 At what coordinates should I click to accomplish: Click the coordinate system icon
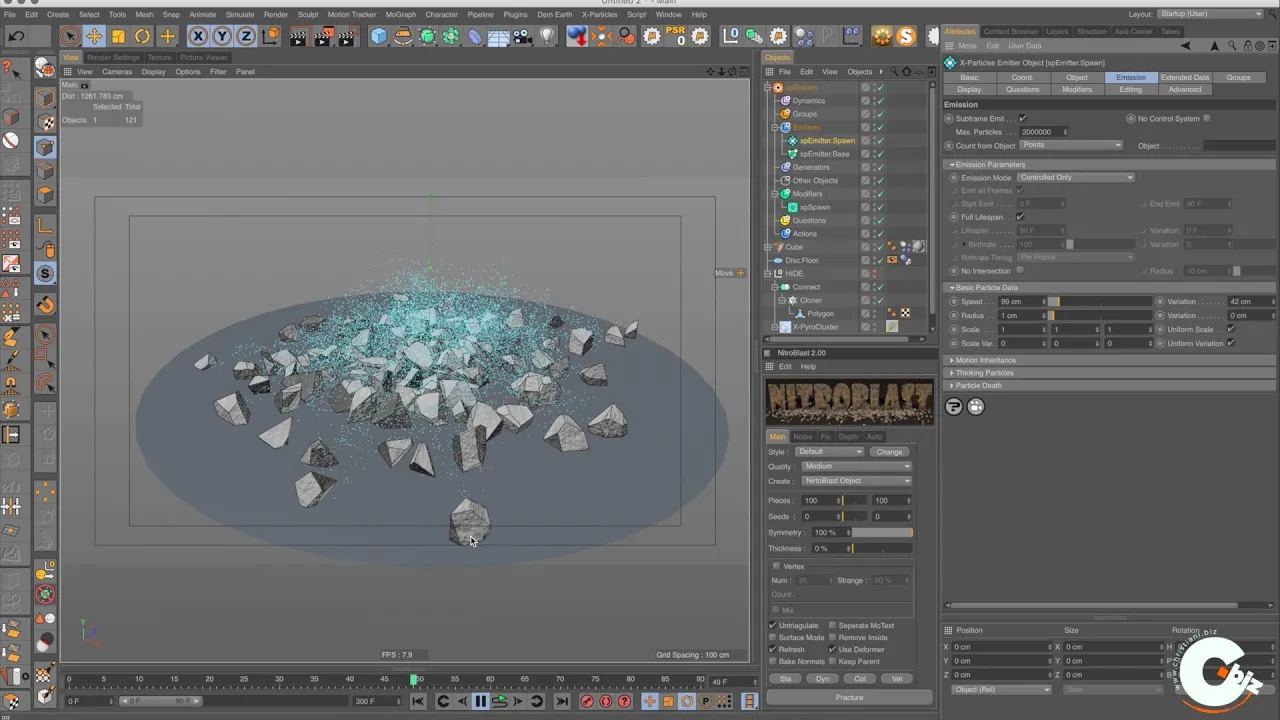pyautogui.click(x=271, y=37)
